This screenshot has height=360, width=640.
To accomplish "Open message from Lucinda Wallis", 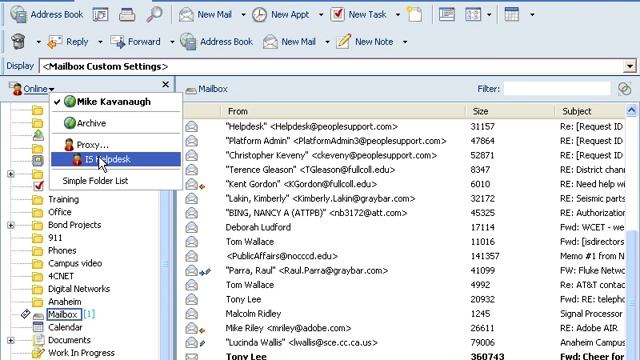I will tap(301, 343).
